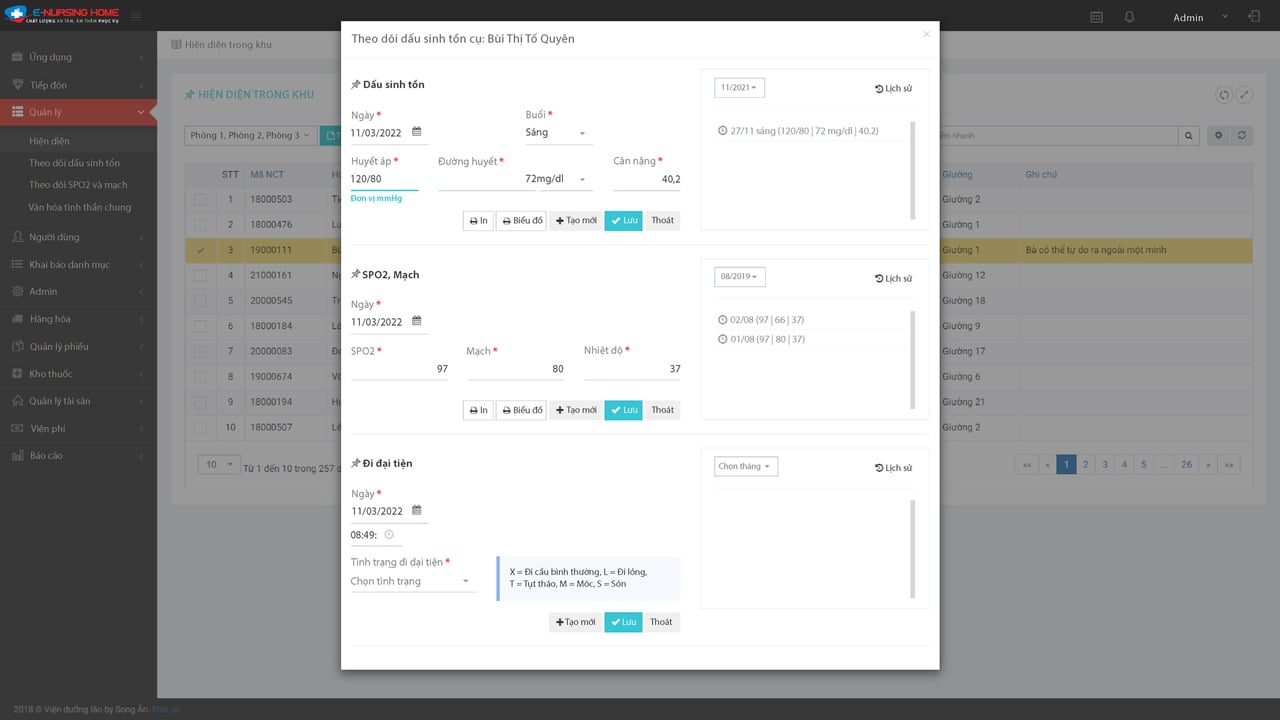Click the Nhiệt độ field showing 37
The image size is (1280, 720).
pyautogui.click(x=632, y=369)
